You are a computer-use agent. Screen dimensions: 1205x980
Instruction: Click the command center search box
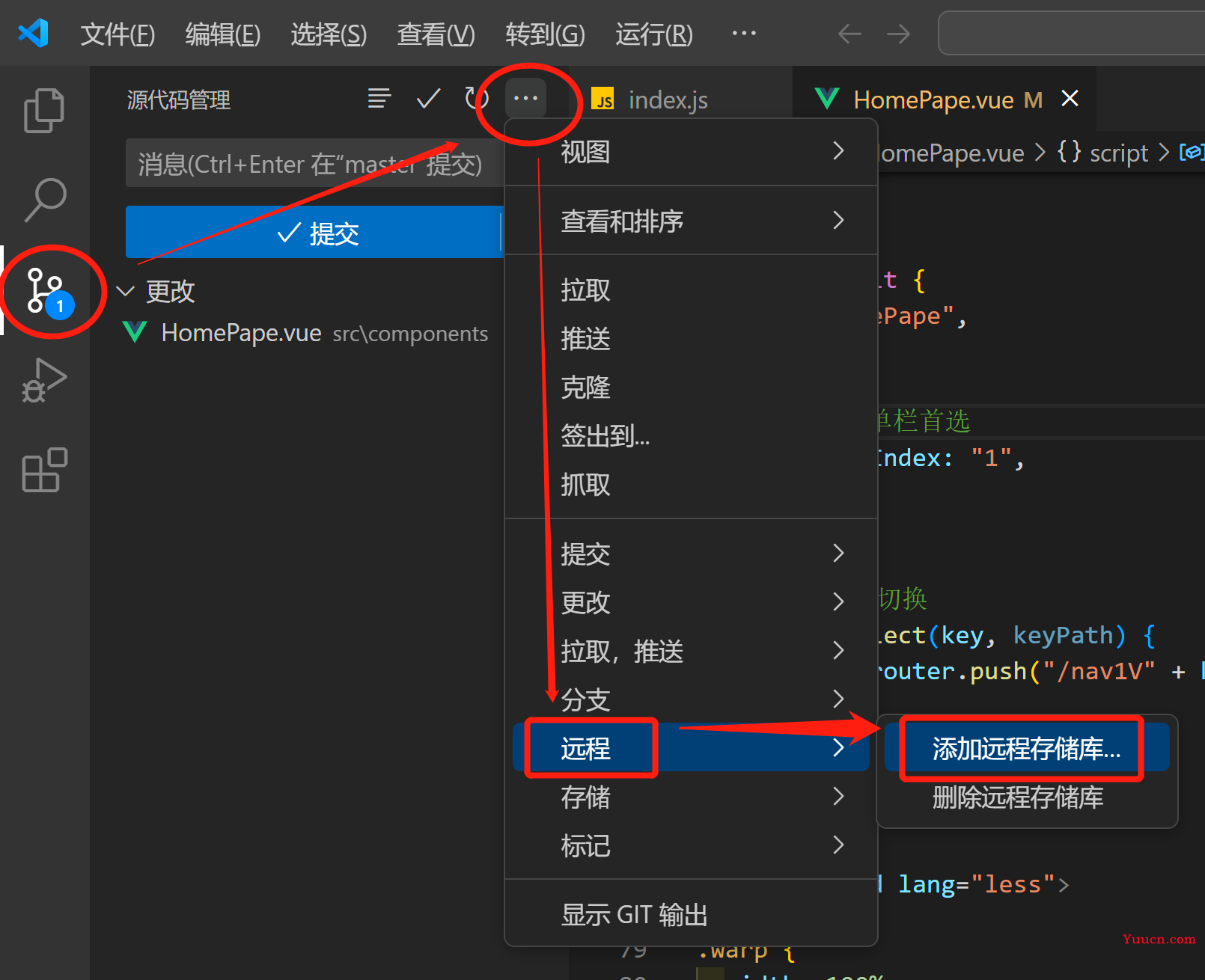[1071, 33]
